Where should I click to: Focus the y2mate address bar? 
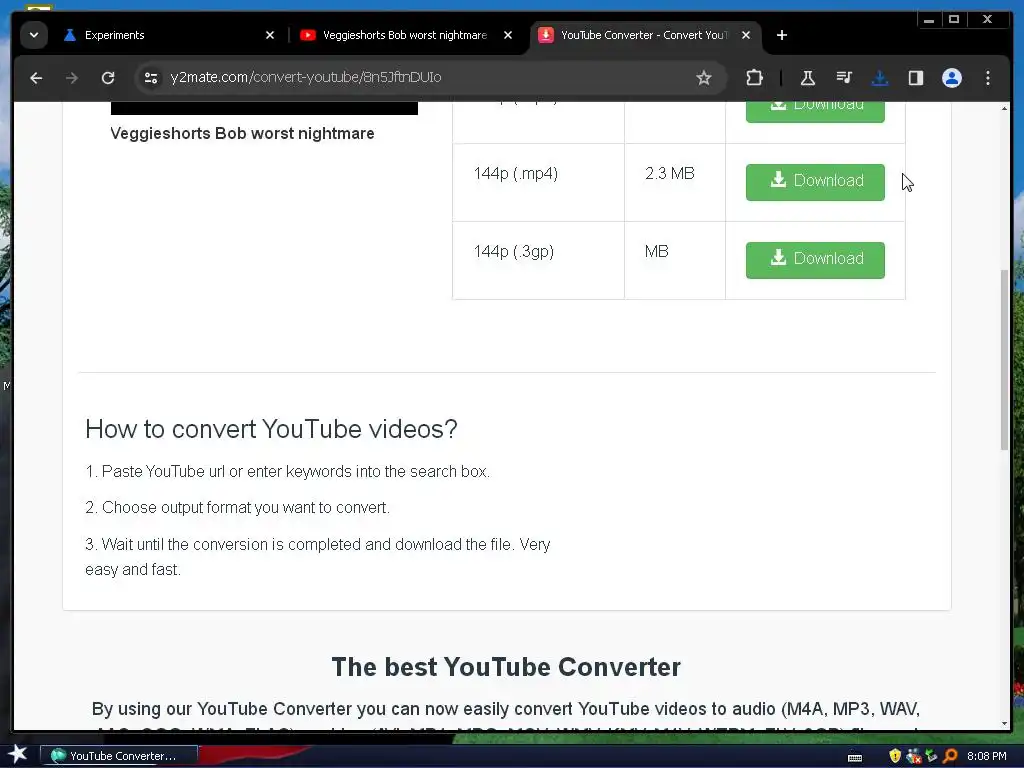pos(431,78)
